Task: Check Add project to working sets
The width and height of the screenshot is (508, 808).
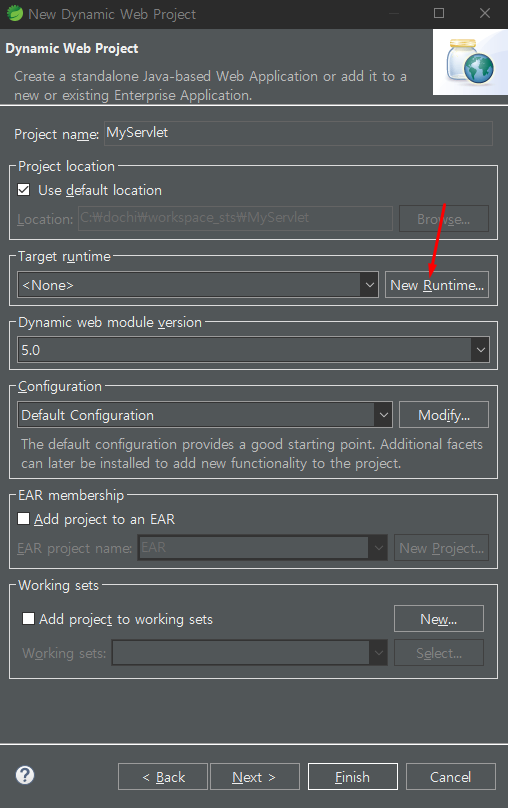Action: click(x=28, y=618)
